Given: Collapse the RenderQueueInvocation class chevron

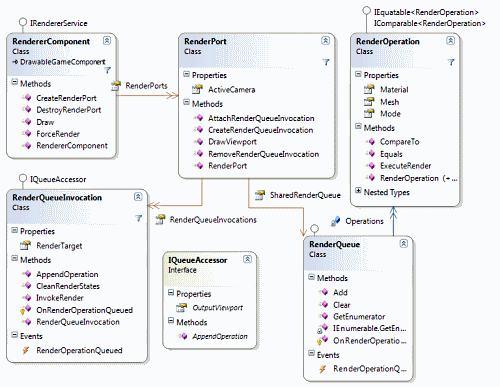Looking at the screenshot, I should [x=138, y=197].
